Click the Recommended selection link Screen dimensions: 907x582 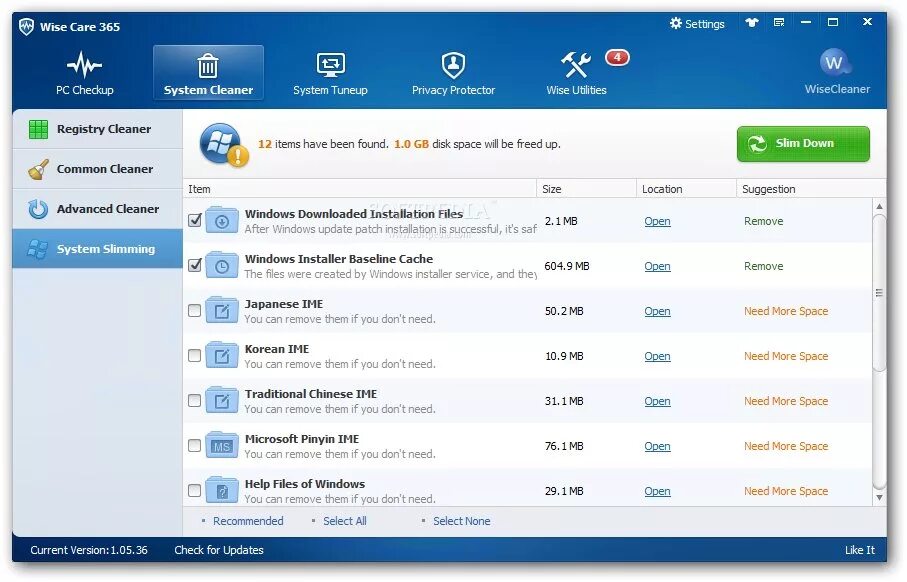(x=248, y=521)
